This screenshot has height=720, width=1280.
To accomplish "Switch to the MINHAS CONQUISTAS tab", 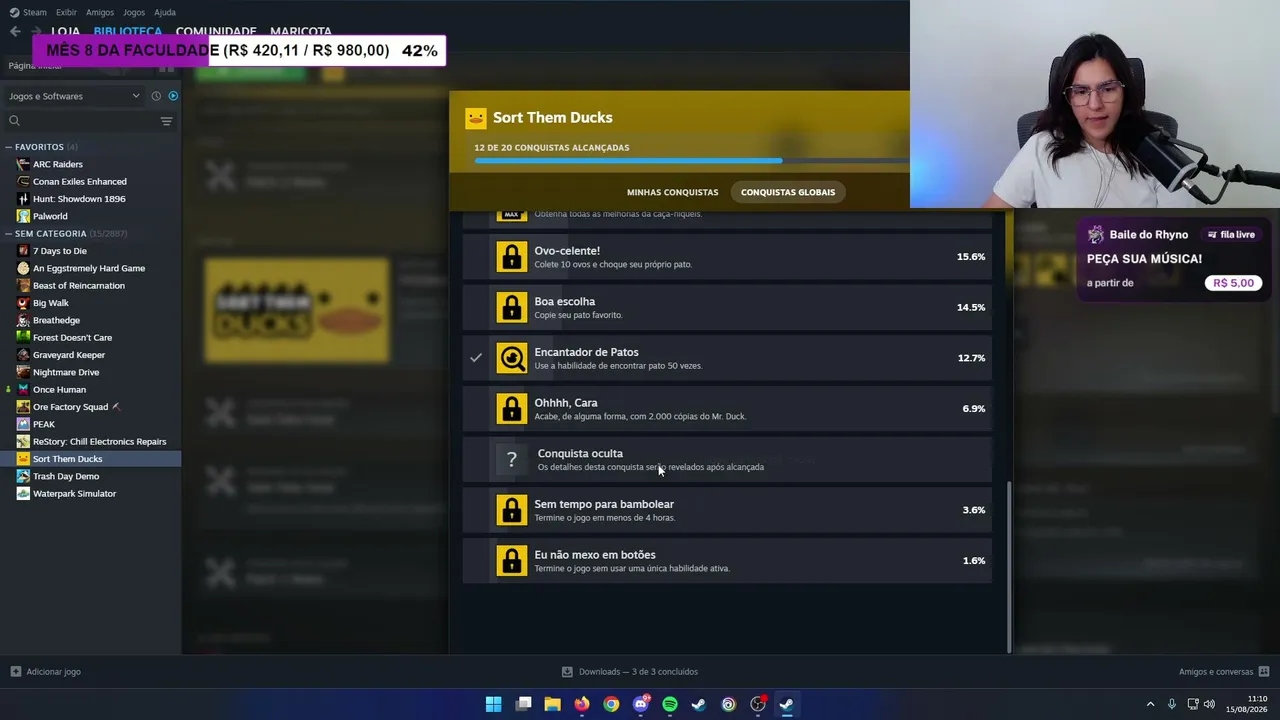I will pos(672,192).
